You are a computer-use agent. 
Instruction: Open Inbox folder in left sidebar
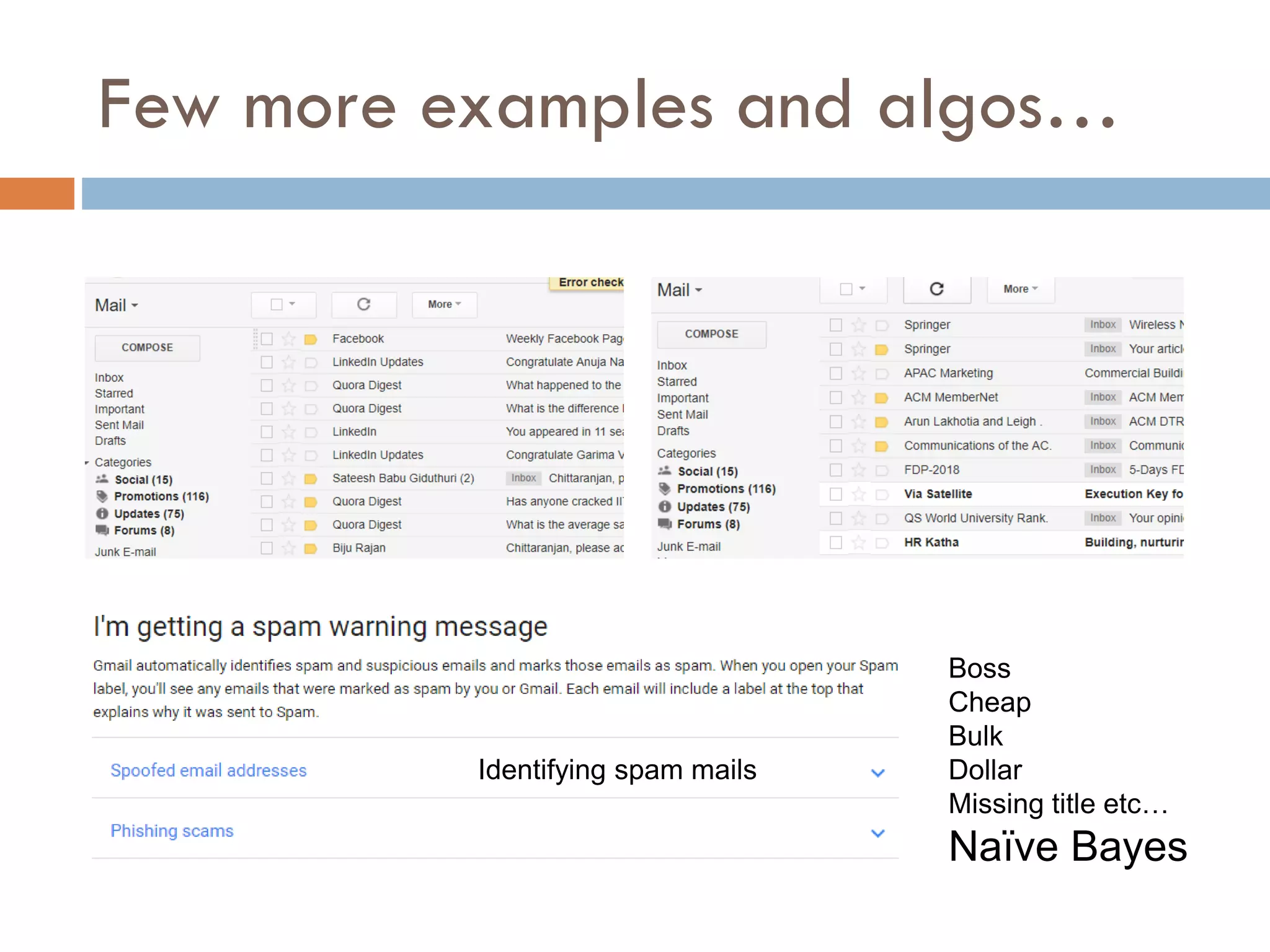coord(109,377)
